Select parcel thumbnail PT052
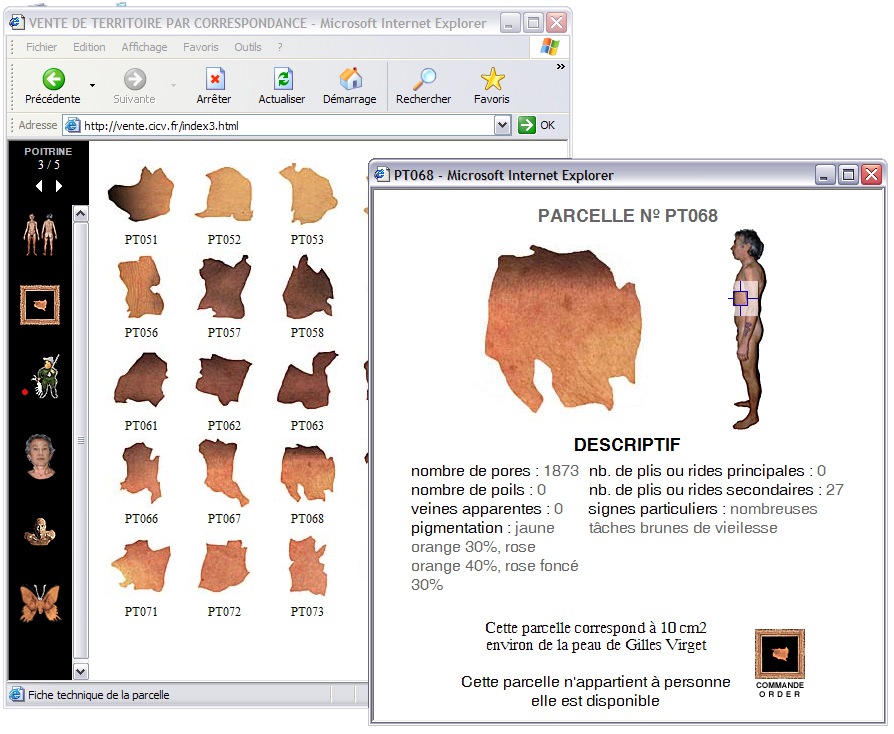Image resolution: width=894 pixels, height=734 pixels. 224,194
